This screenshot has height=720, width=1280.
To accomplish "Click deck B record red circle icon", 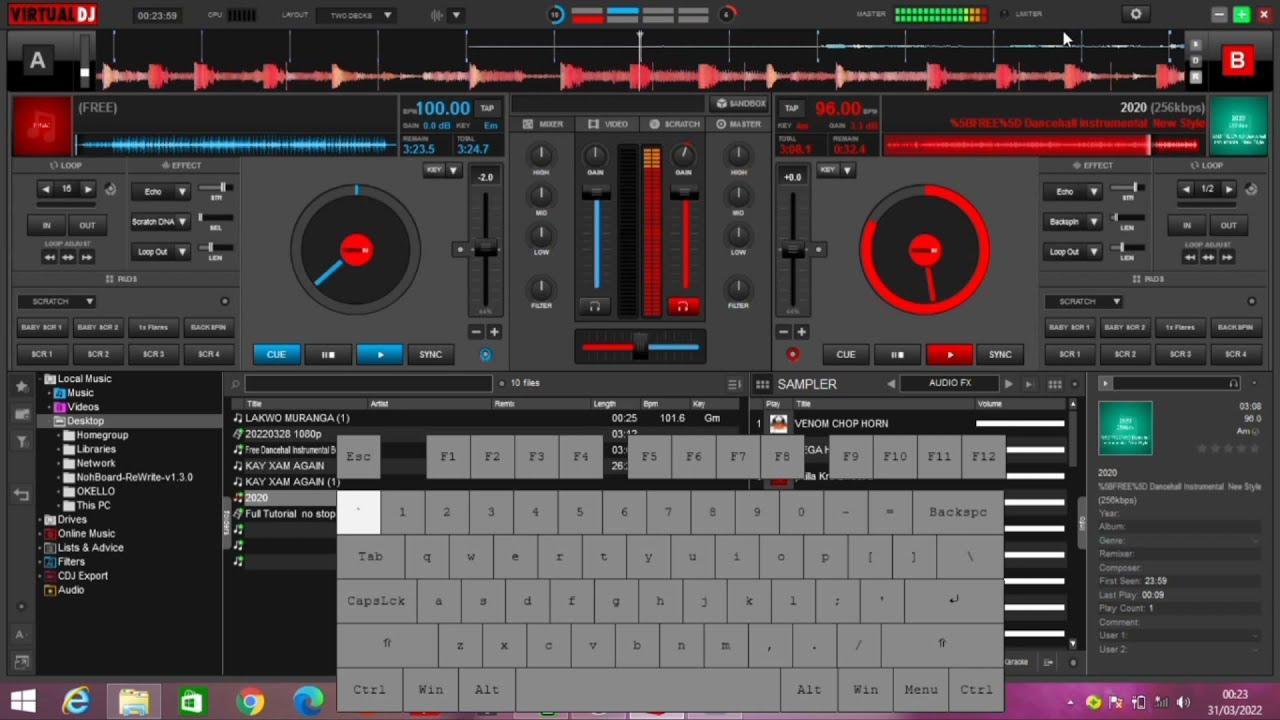I will 793,354.
